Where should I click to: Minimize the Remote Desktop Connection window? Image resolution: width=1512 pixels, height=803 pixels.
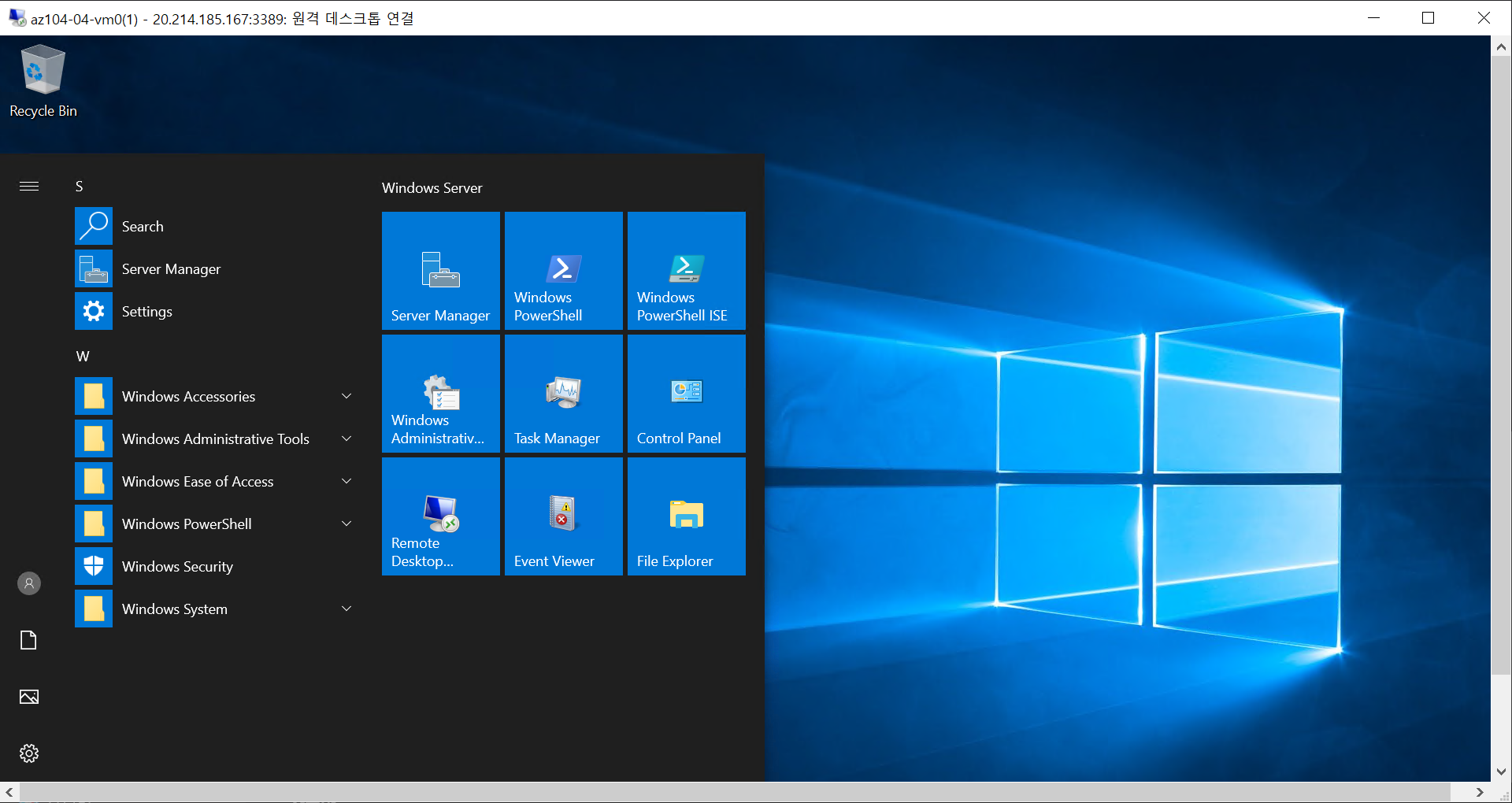point(1374,17)
